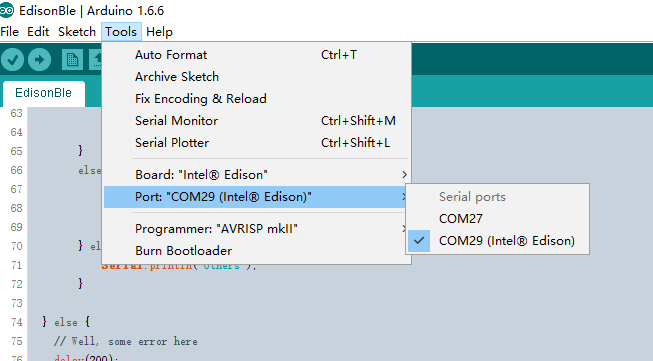
Task: Switch to the EdisonBle sketch tab
Action: point(43,93)
